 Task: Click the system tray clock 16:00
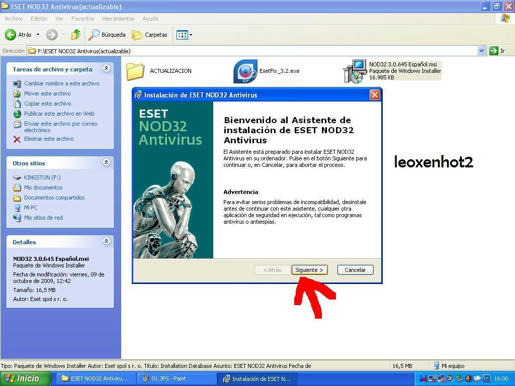coord(501,379)
